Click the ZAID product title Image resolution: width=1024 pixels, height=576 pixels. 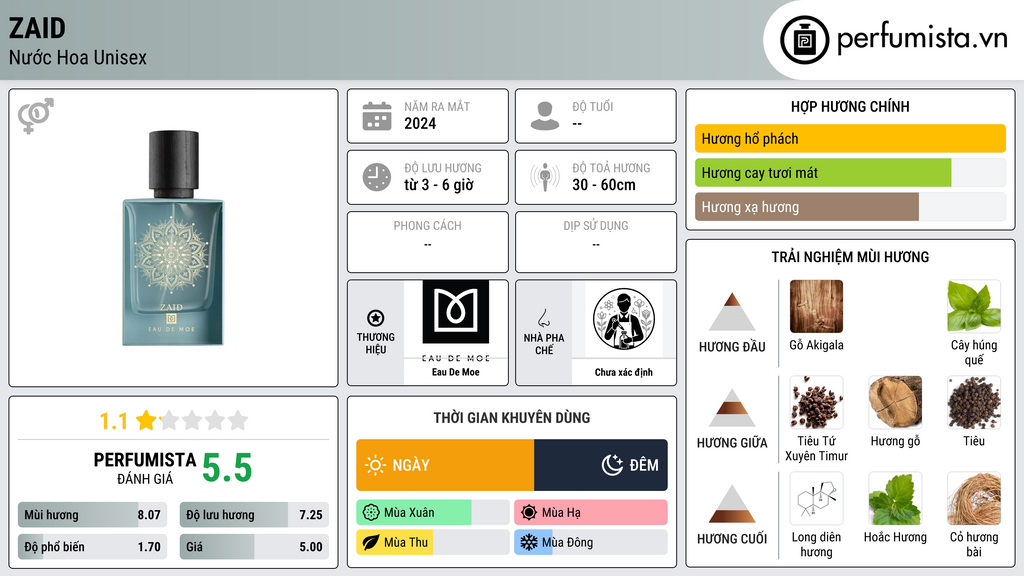[x=37, y=28]
